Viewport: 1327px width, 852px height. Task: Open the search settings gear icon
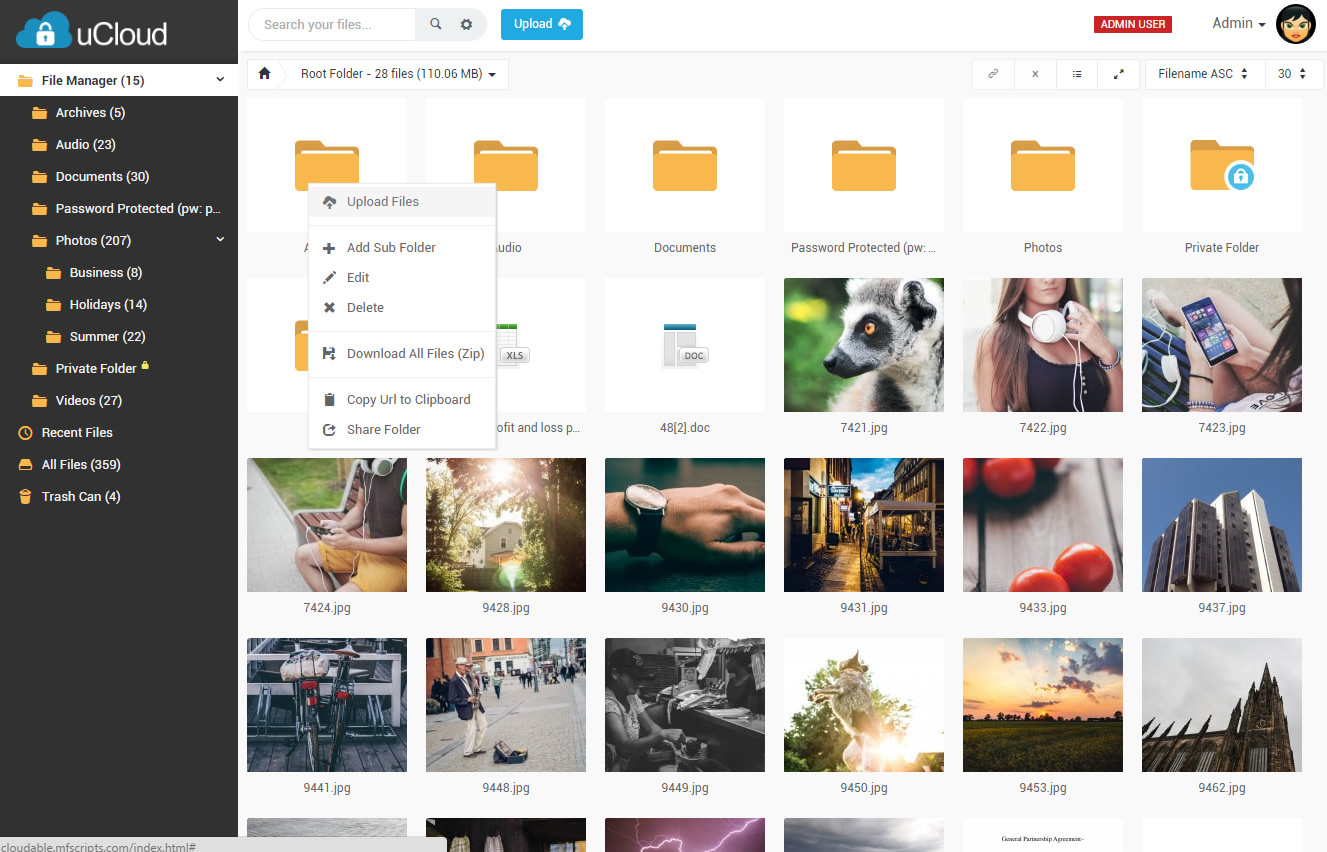tap(466, 24)
